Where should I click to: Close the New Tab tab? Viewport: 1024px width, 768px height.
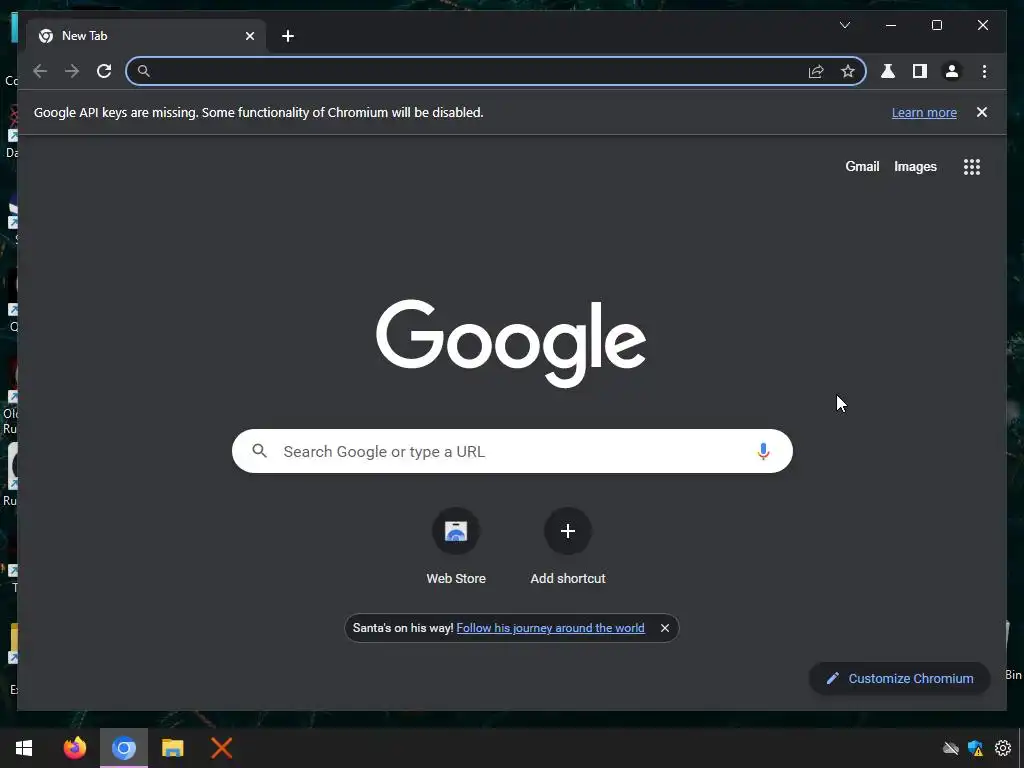pos(249,36)
